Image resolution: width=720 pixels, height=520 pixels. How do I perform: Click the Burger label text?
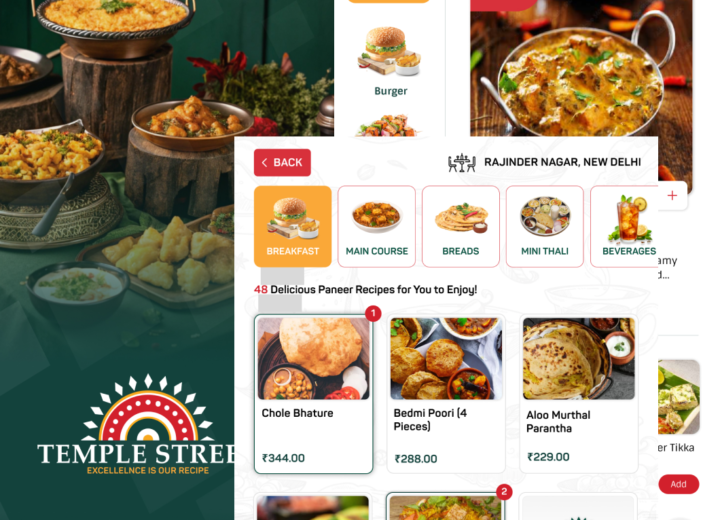click(x=391, y=91)
